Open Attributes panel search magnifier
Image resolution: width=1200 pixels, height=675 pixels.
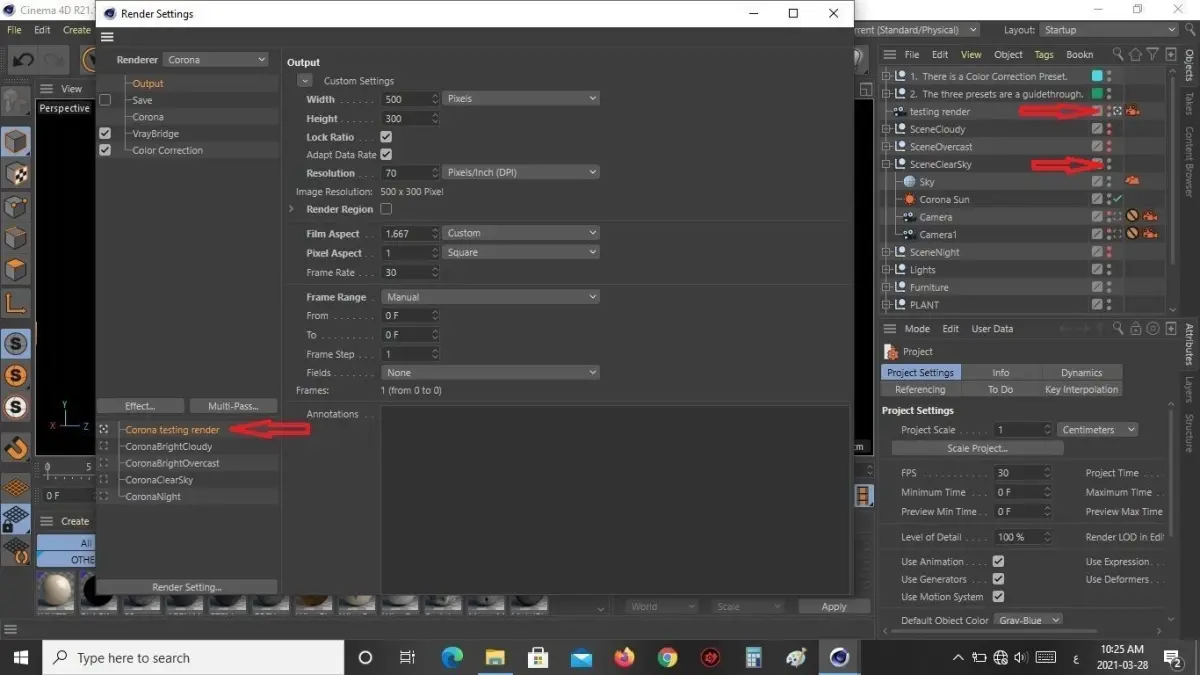tap(1118, 328)
